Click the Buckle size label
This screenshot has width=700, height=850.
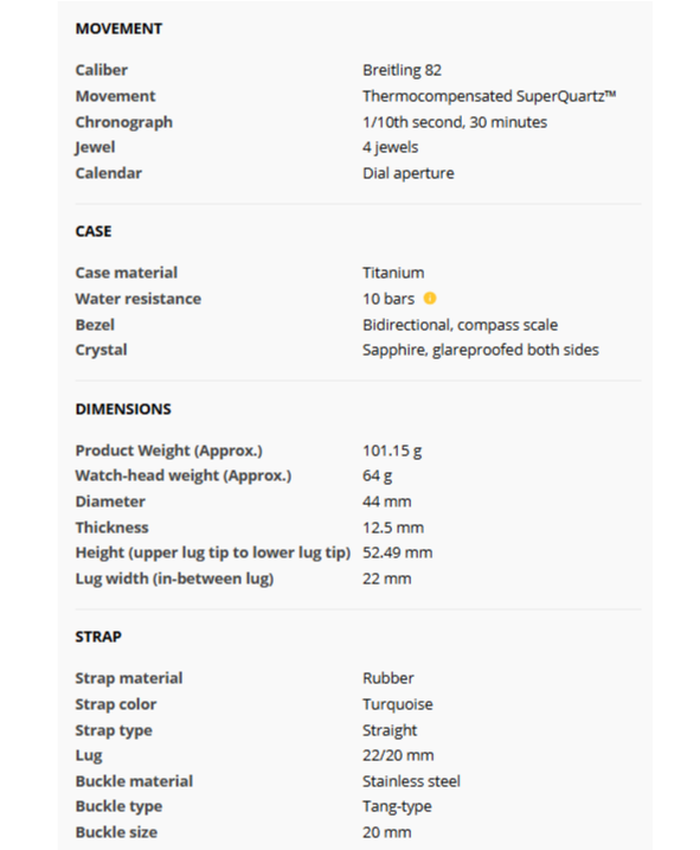pos(116,833)
